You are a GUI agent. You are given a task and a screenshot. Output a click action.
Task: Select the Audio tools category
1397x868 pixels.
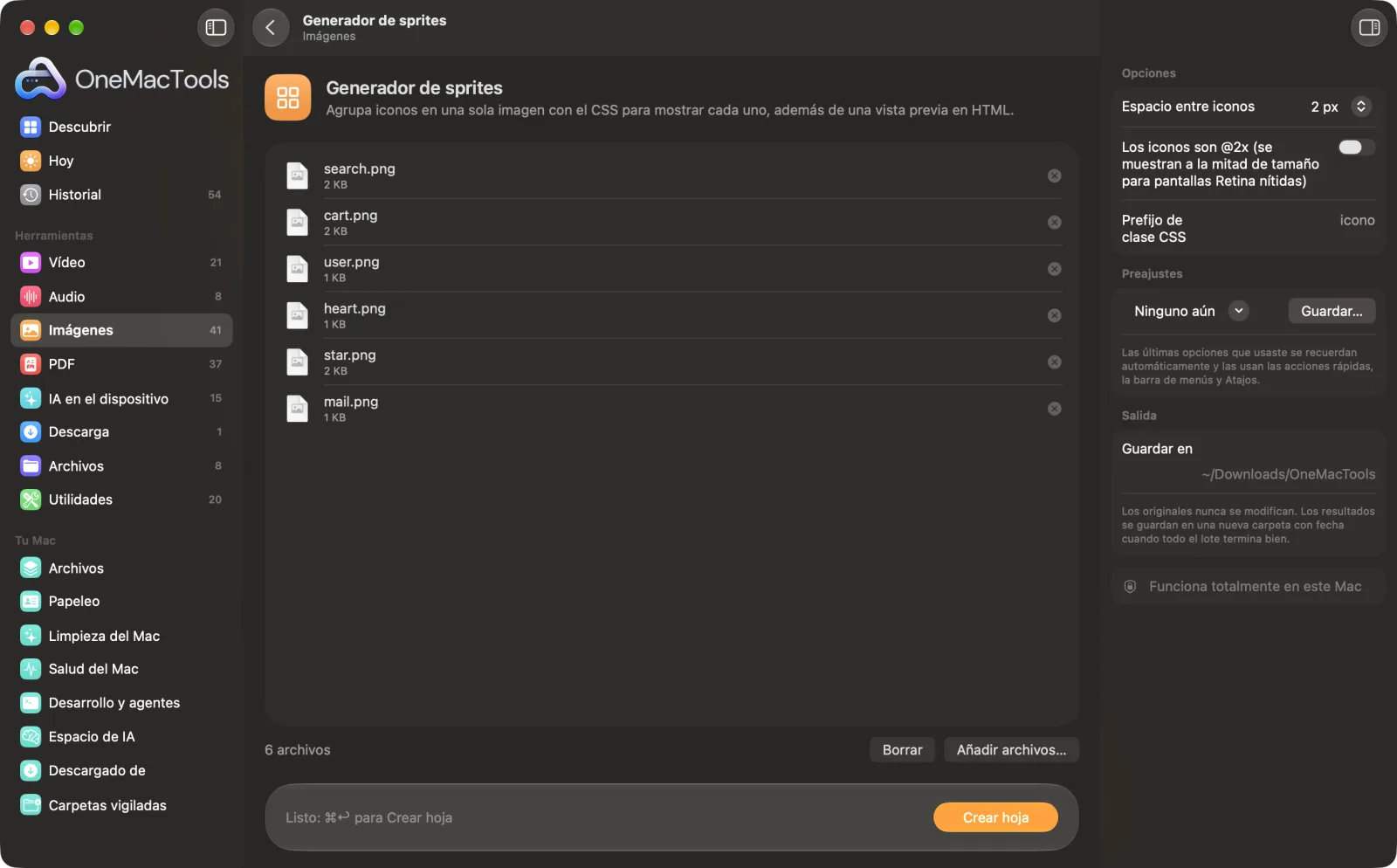pyautogui.click(x=121, y=297)
